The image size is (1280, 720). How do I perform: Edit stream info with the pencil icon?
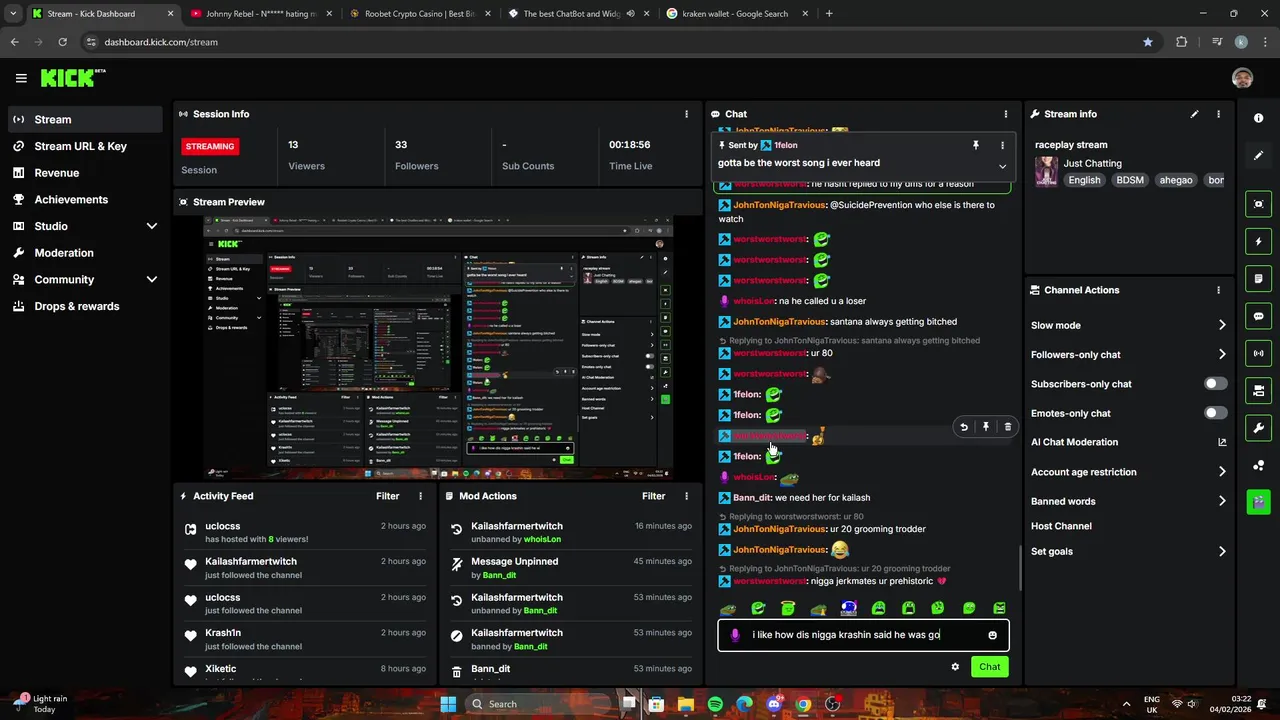(1194, 114)
